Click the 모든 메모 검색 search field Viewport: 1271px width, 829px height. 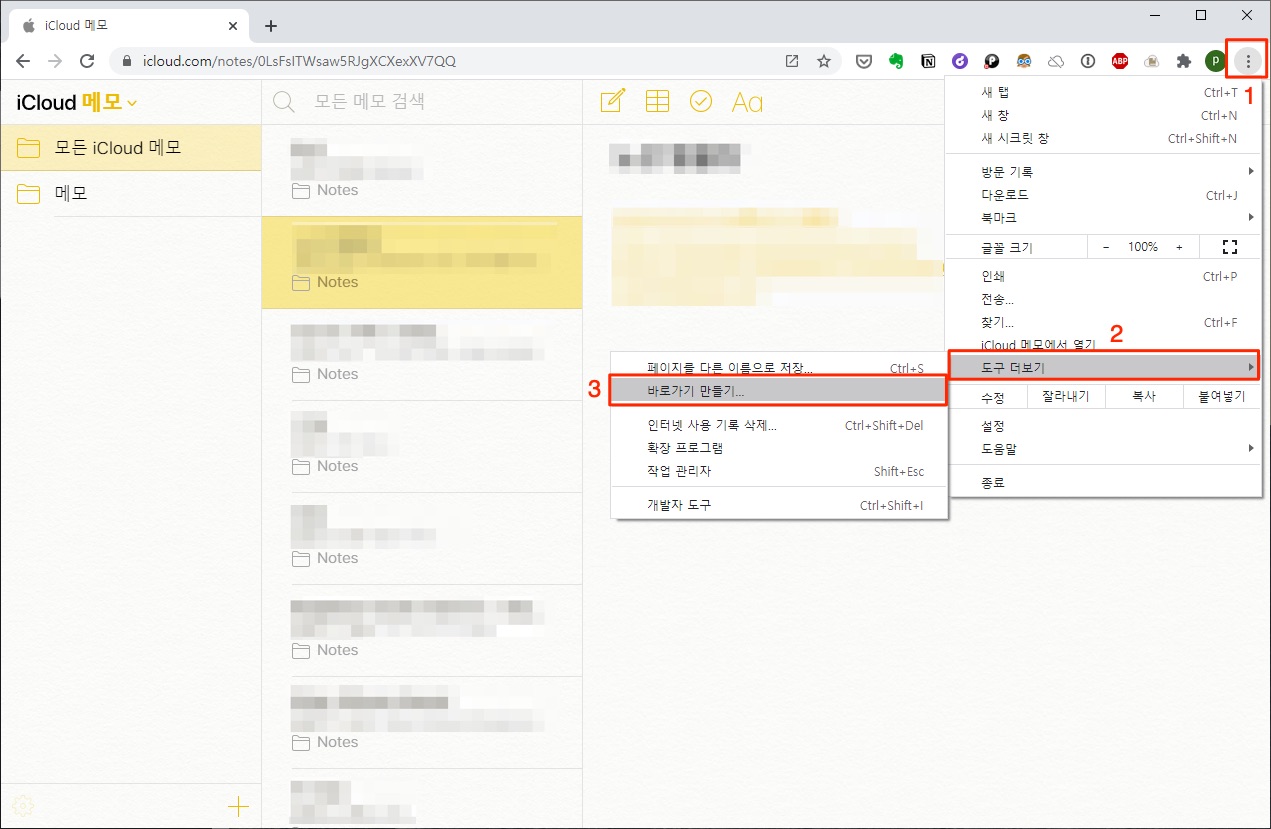click(421, 102)
